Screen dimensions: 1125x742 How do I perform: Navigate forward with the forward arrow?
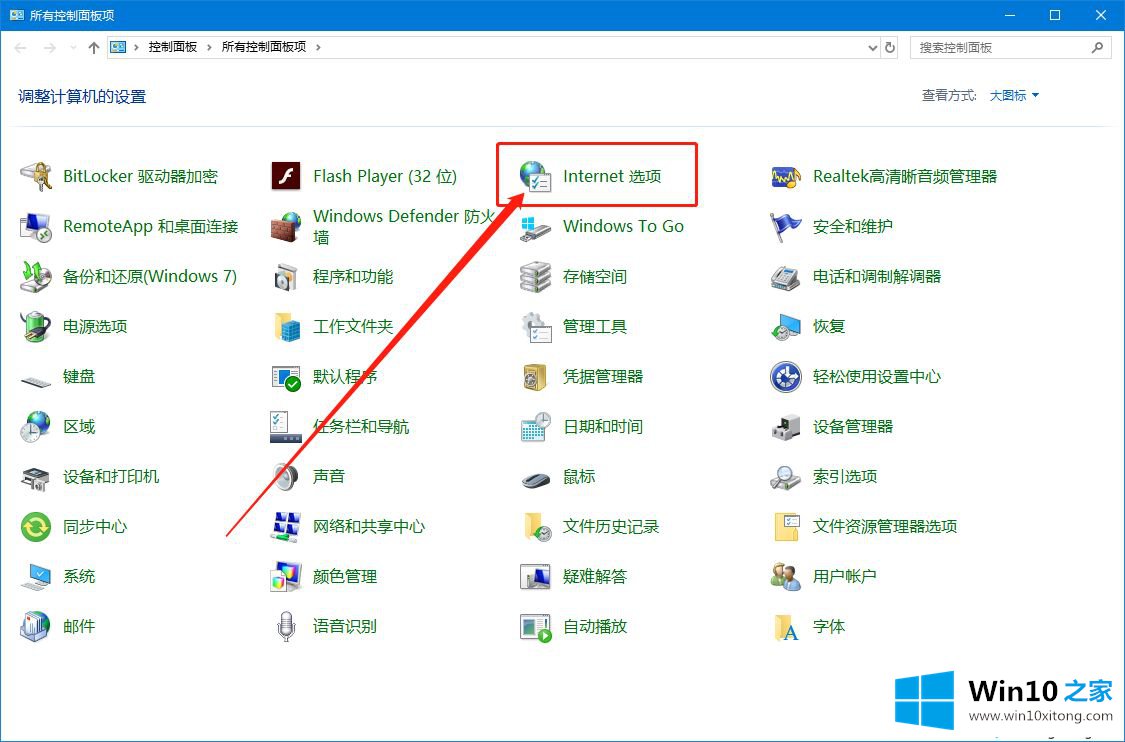[50, 47]
